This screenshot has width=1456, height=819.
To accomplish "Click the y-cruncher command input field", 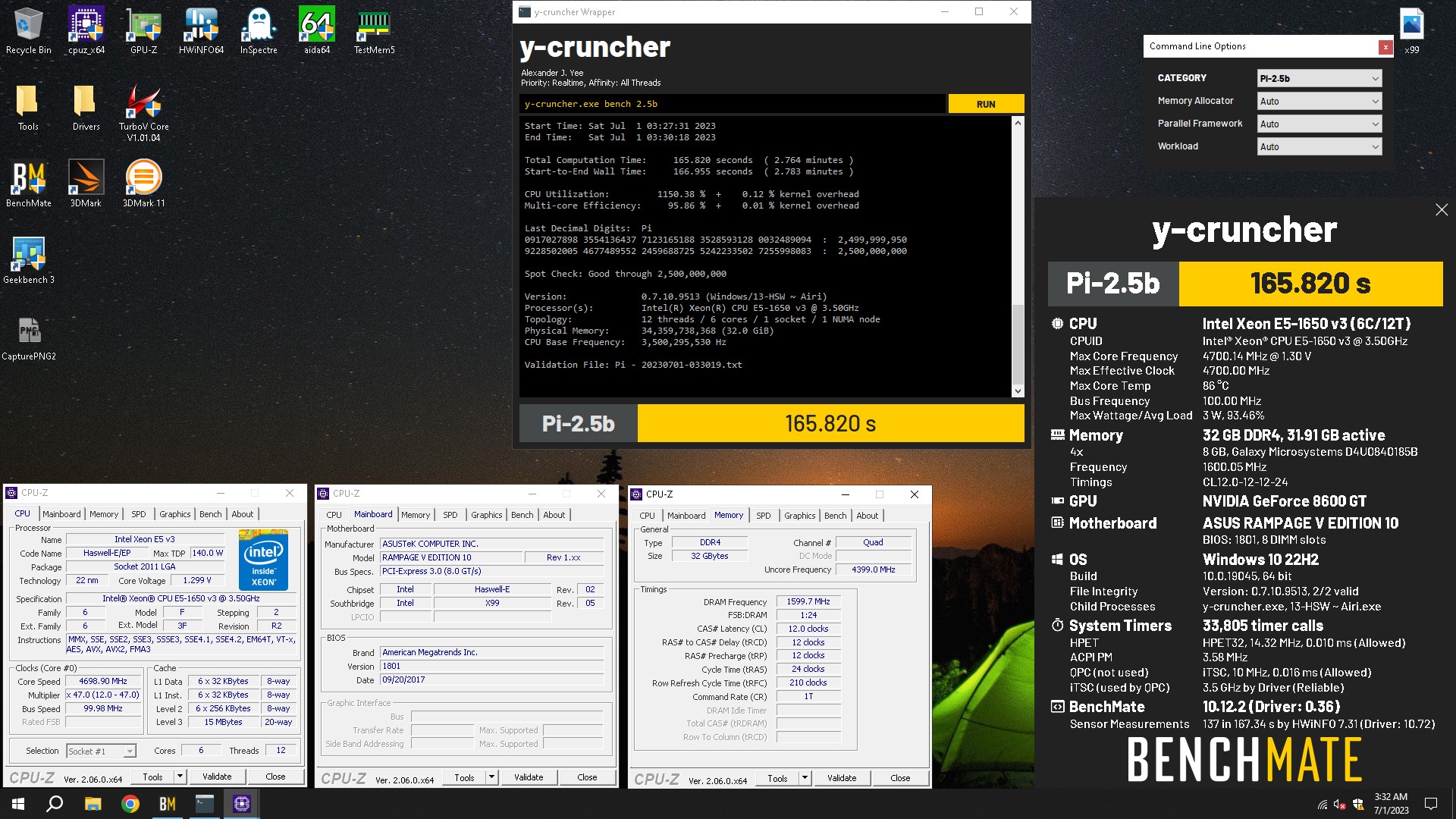I will 733,104.
